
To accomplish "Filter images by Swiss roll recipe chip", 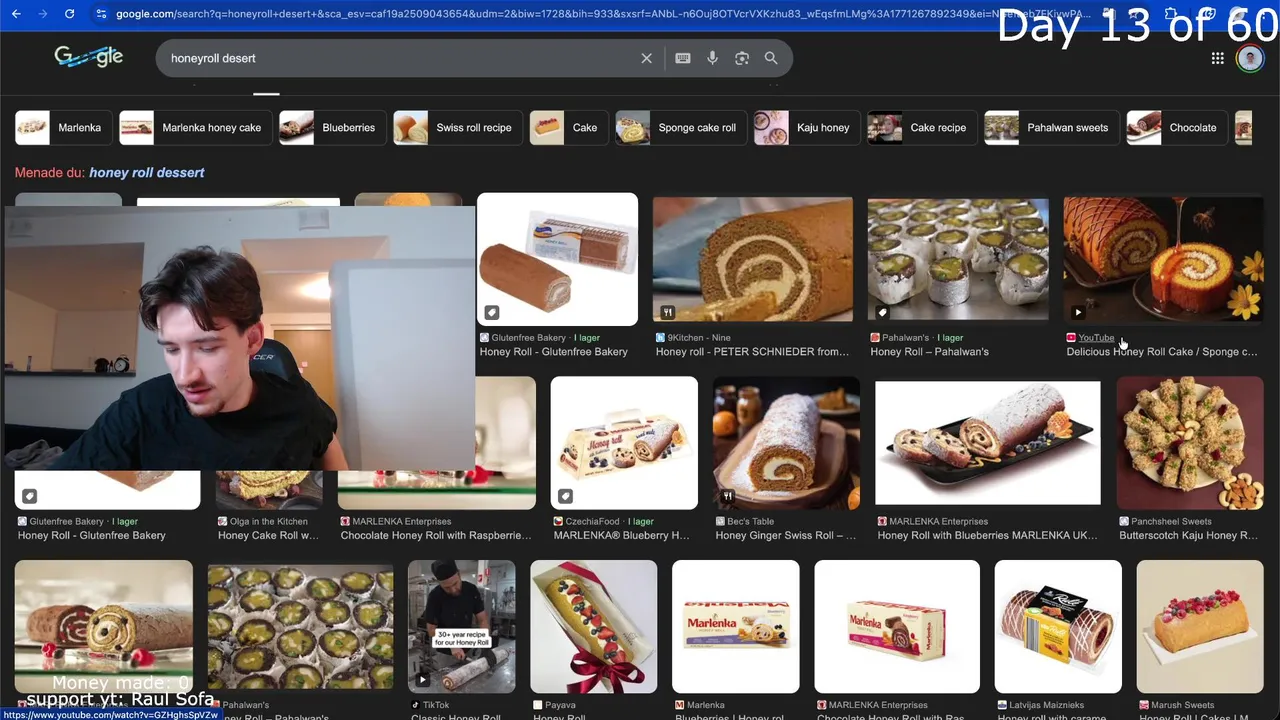I will (x=458, y=128).
